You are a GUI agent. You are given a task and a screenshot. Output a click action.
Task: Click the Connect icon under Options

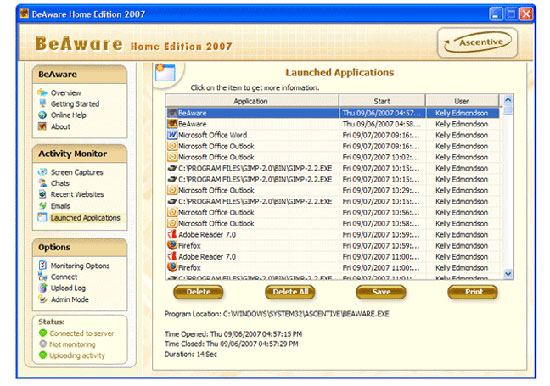42,277
